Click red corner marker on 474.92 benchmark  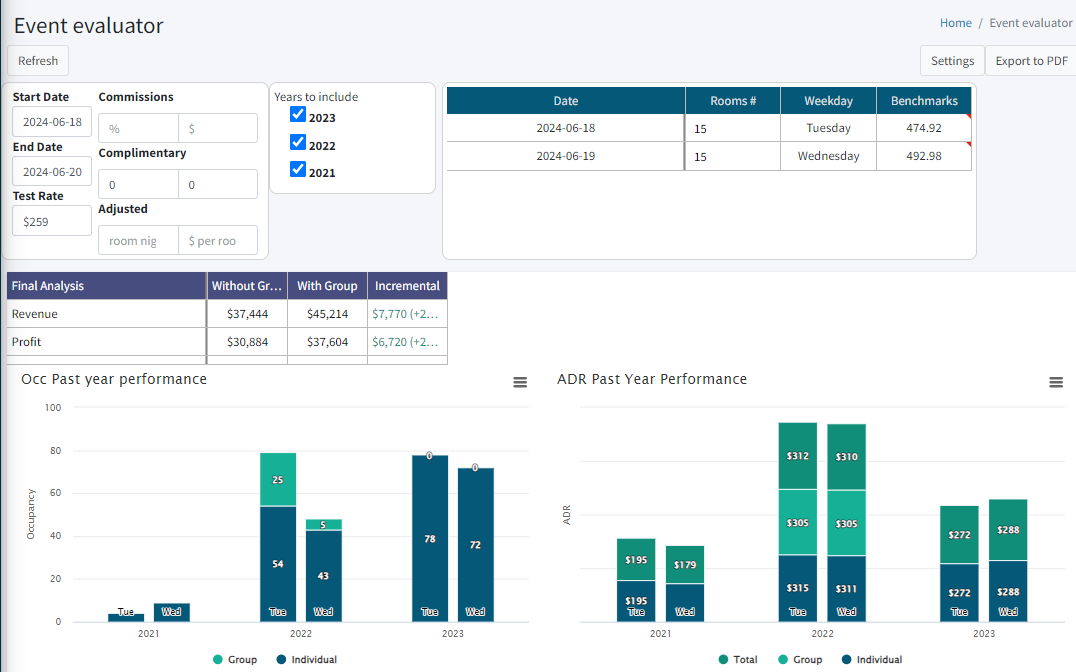[x=967, y=118]
